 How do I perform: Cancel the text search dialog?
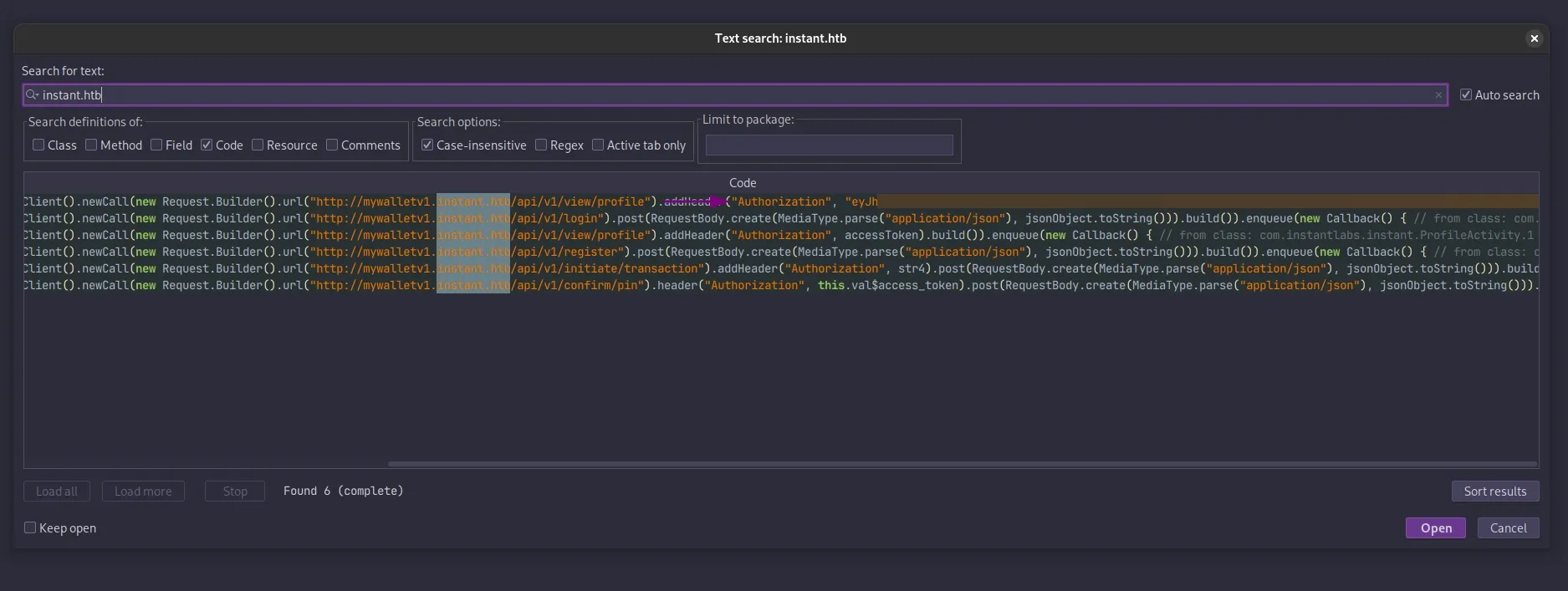1508,528
